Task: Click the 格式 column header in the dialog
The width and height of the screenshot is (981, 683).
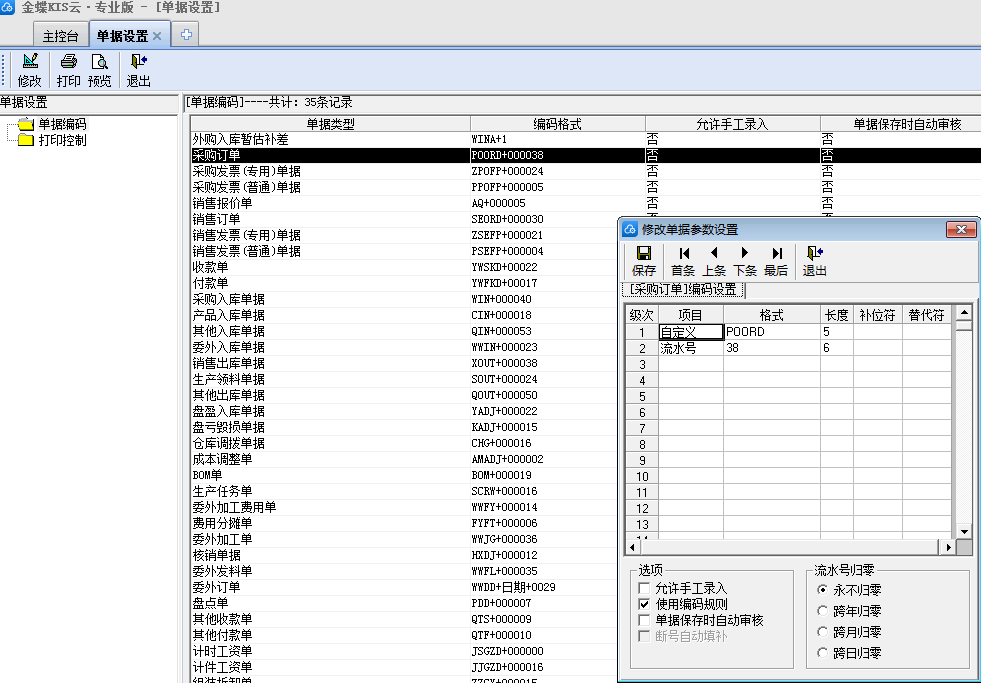Action: point(771,315)
